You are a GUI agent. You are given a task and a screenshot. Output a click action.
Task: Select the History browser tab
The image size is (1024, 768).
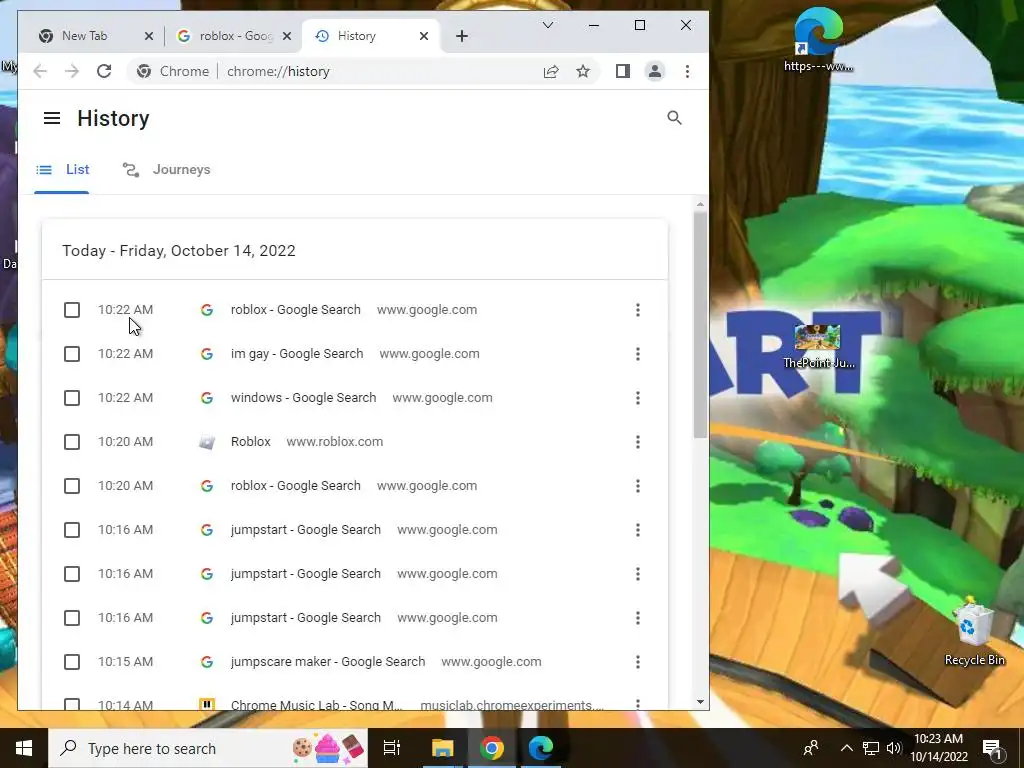(371, 36)
